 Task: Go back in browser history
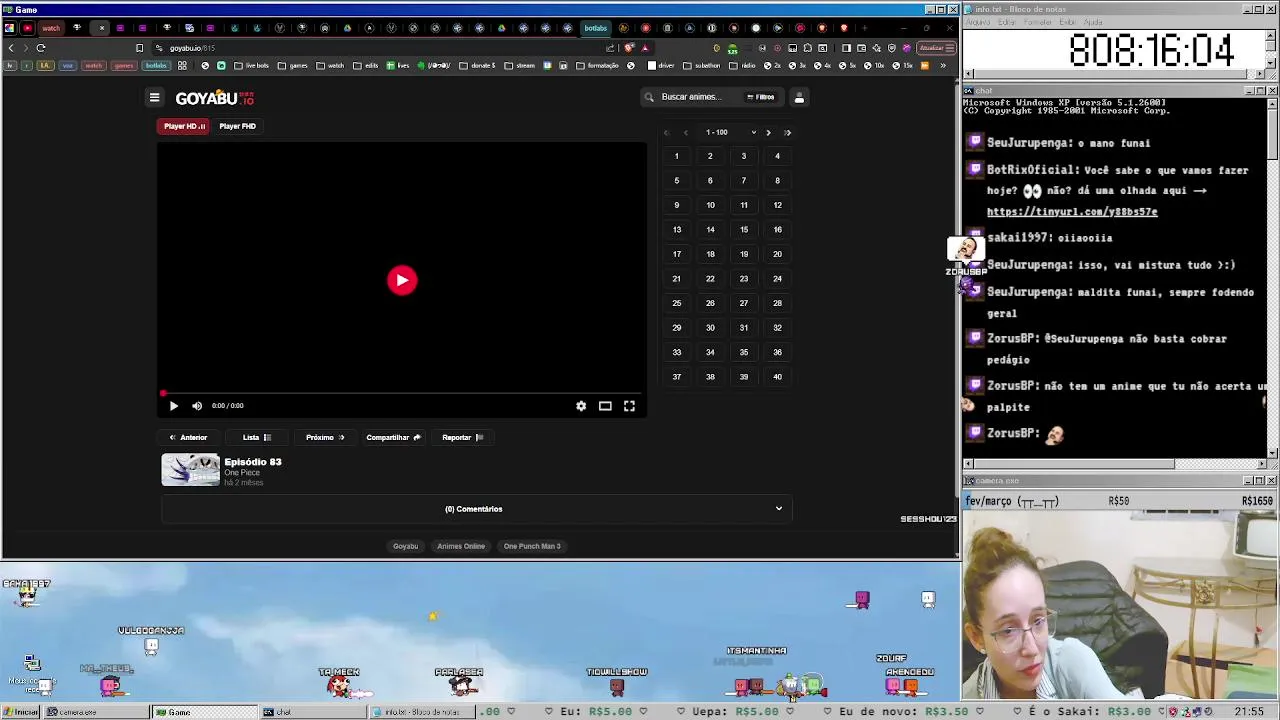tap(11, 48)
